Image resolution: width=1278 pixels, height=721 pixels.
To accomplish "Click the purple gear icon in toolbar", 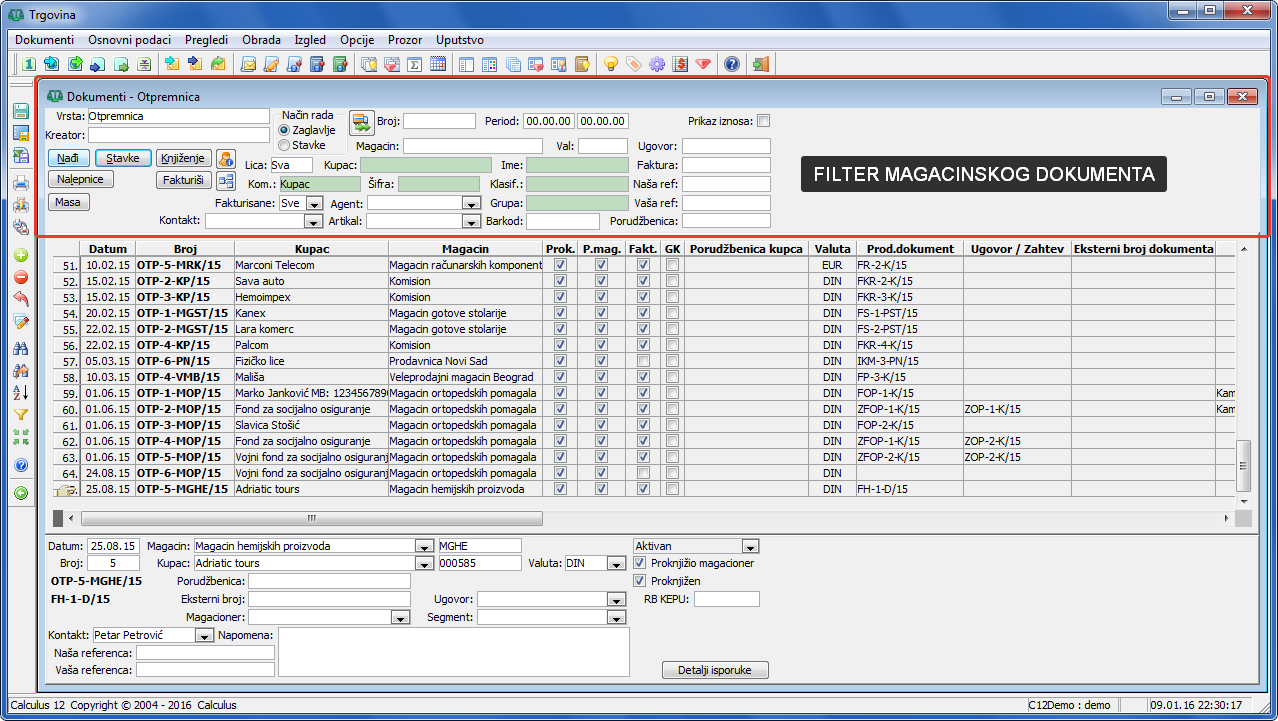I will 657,64.
